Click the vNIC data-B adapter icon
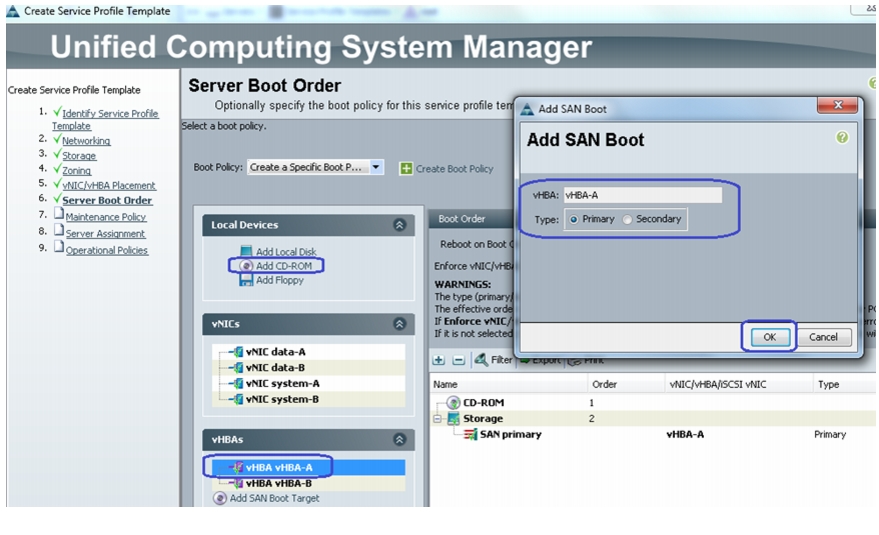Image resolution: width=879 pixels, height=535 pixels. [x=238, y=367]
